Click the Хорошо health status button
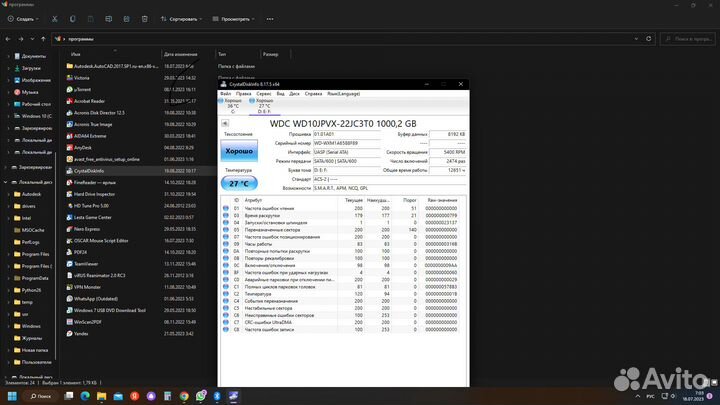Image resolution: width=720 pixels, height=405 pixels. pos(239,151)
